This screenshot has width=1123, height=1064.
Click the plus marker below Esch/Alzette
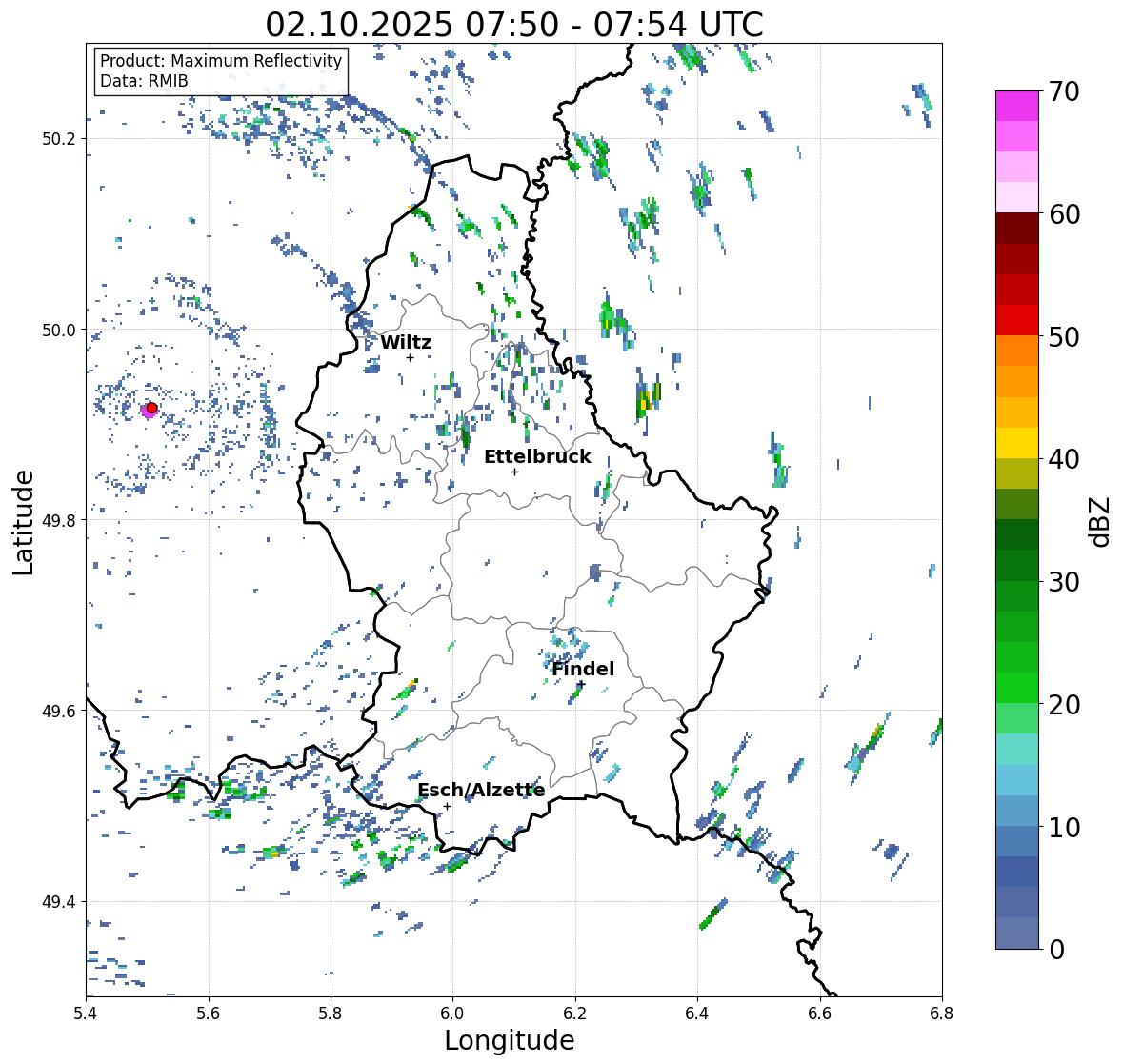(447, 806)
